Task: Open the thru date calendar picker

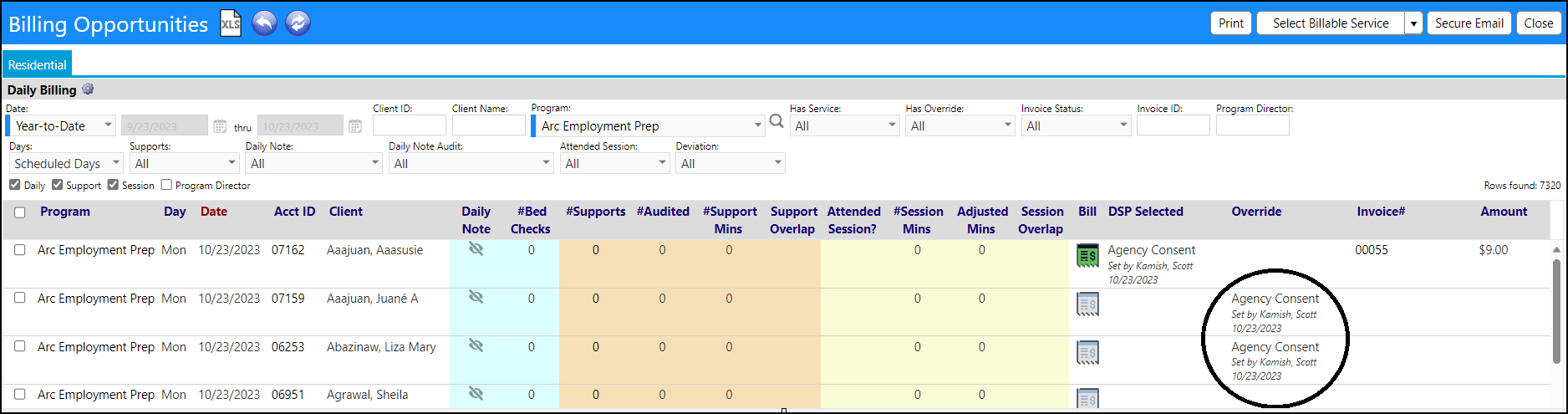Action: coord(355,126)
